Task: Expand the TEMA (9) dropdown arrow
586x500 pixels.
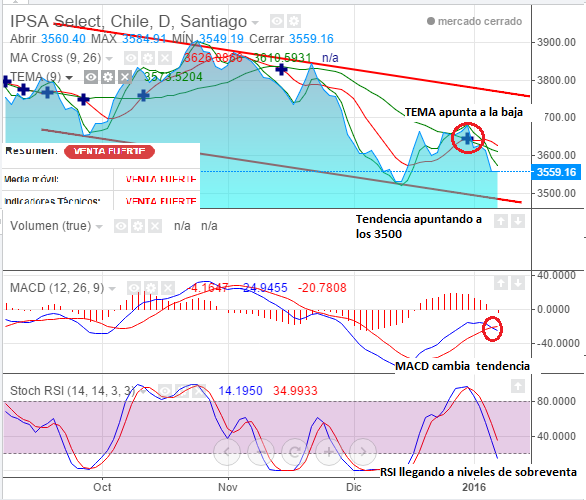Action: (69, 78)
